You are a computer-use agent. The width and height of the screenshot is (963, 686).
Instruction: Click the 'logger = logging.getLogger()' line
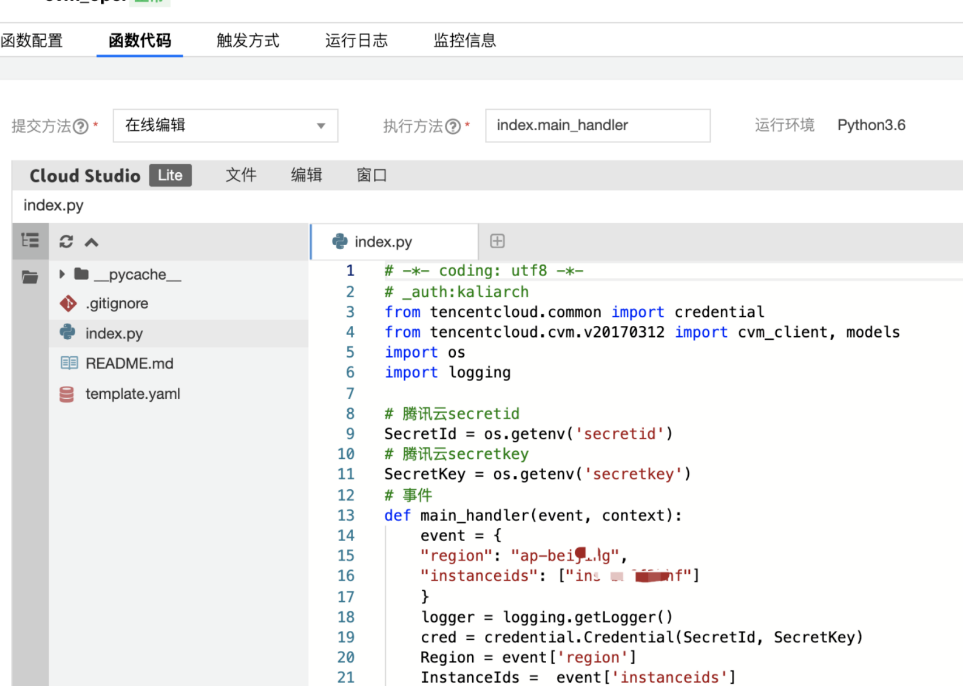tap(547, 617)
